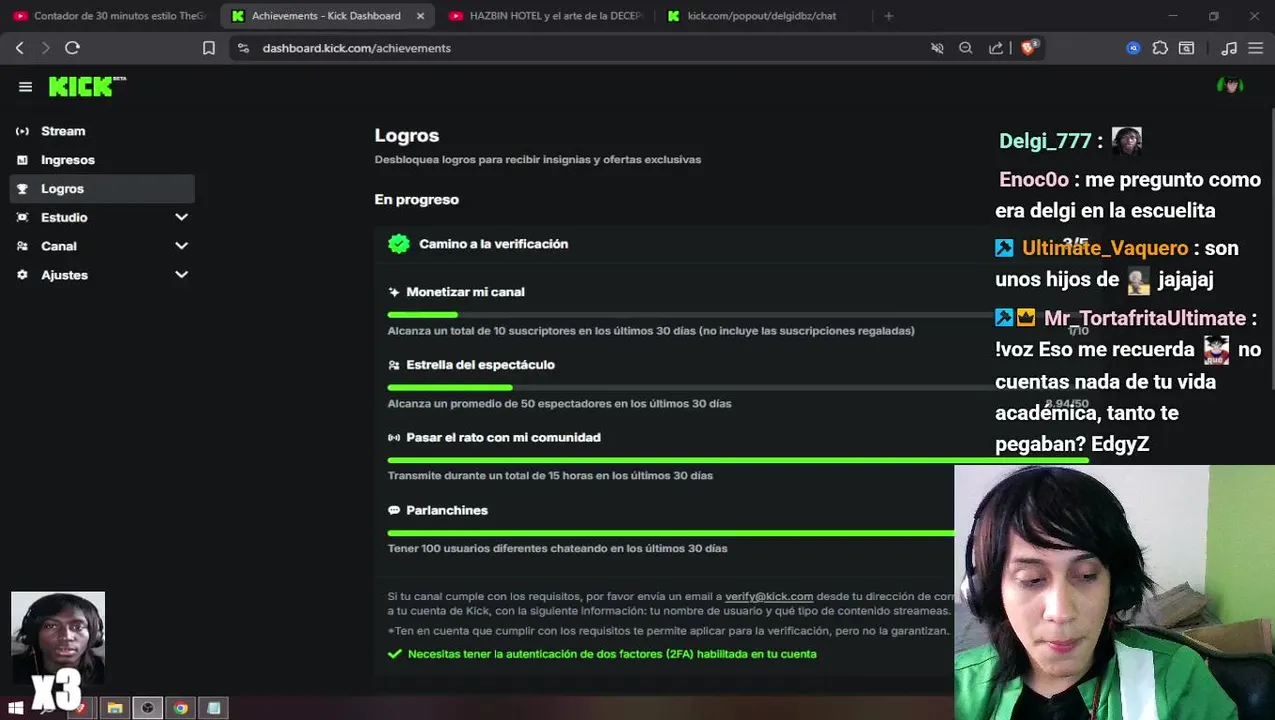Open the window search icon in the toolbar
The width and height of the screenshot is (1275, 720).
click(1187, 48)
